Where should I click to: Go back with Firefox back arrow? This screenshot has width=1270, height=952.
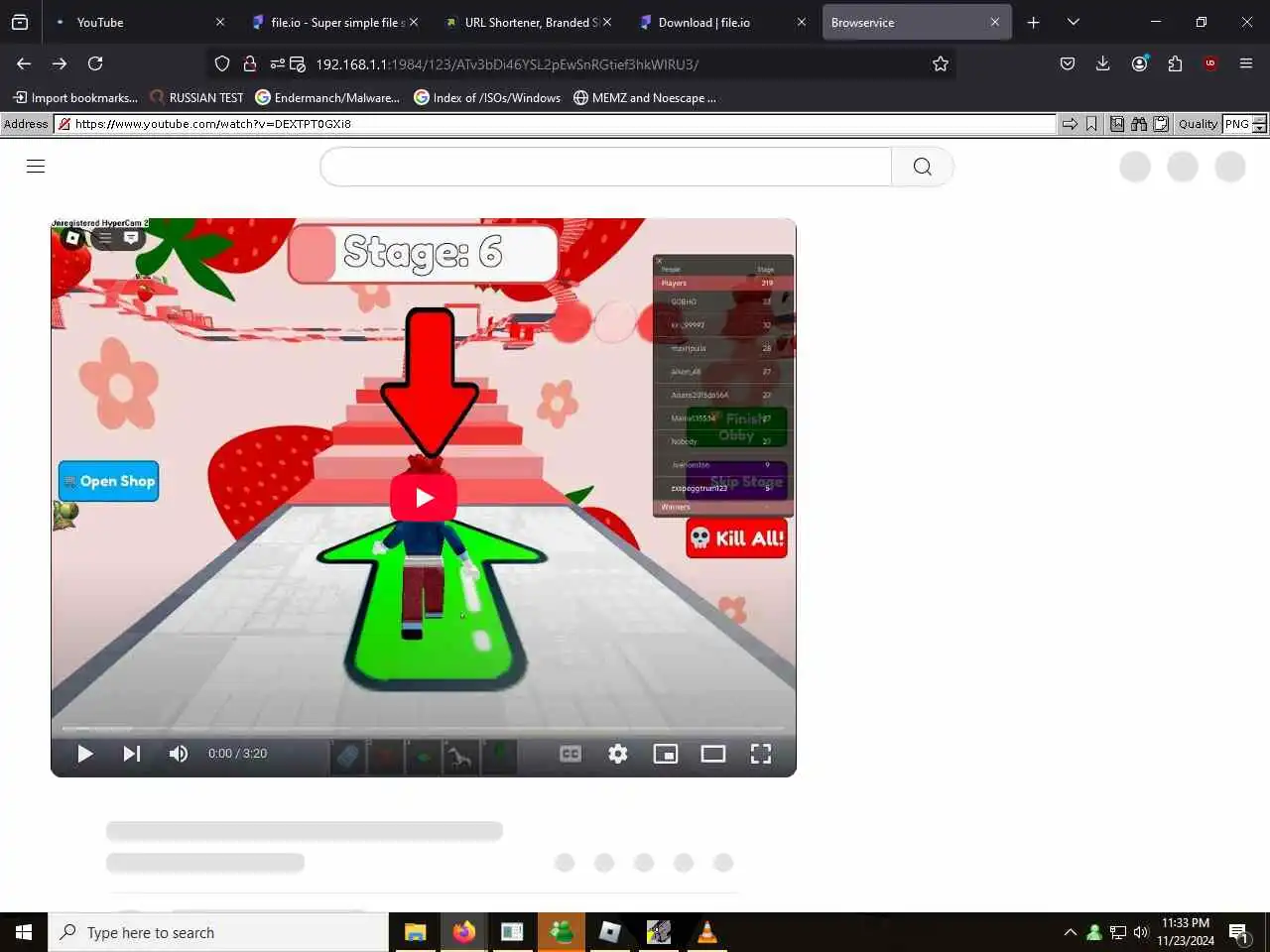click(x=24, y=63)
